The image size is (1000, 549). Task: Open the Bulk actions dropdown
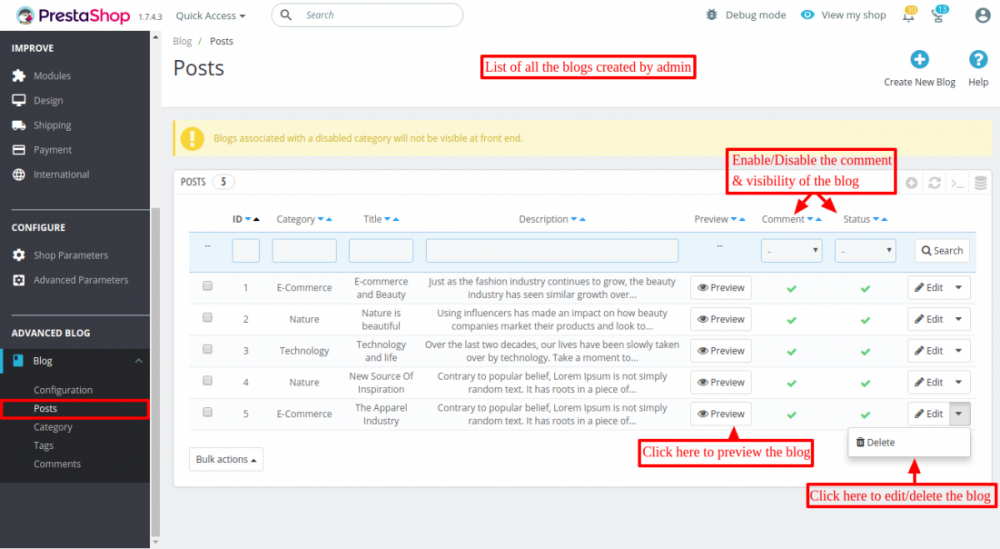[x=226, y=459]
